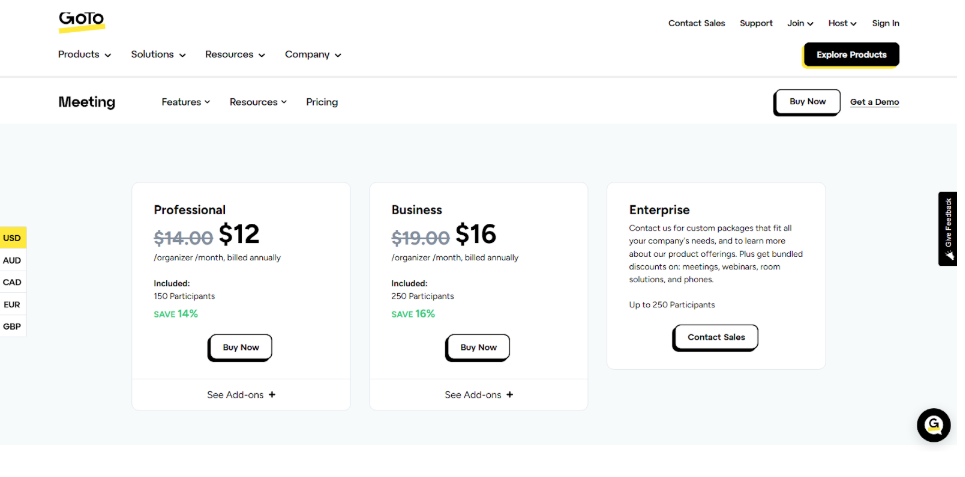
Task: Switch currency to AUD
Action: pos(12,260)
